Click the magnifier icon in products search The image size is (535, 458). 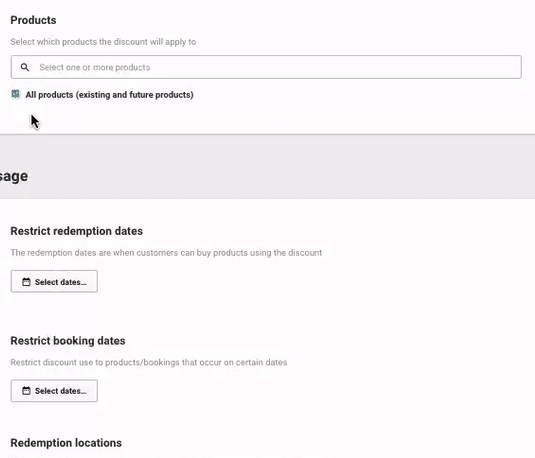pos(25,67)
